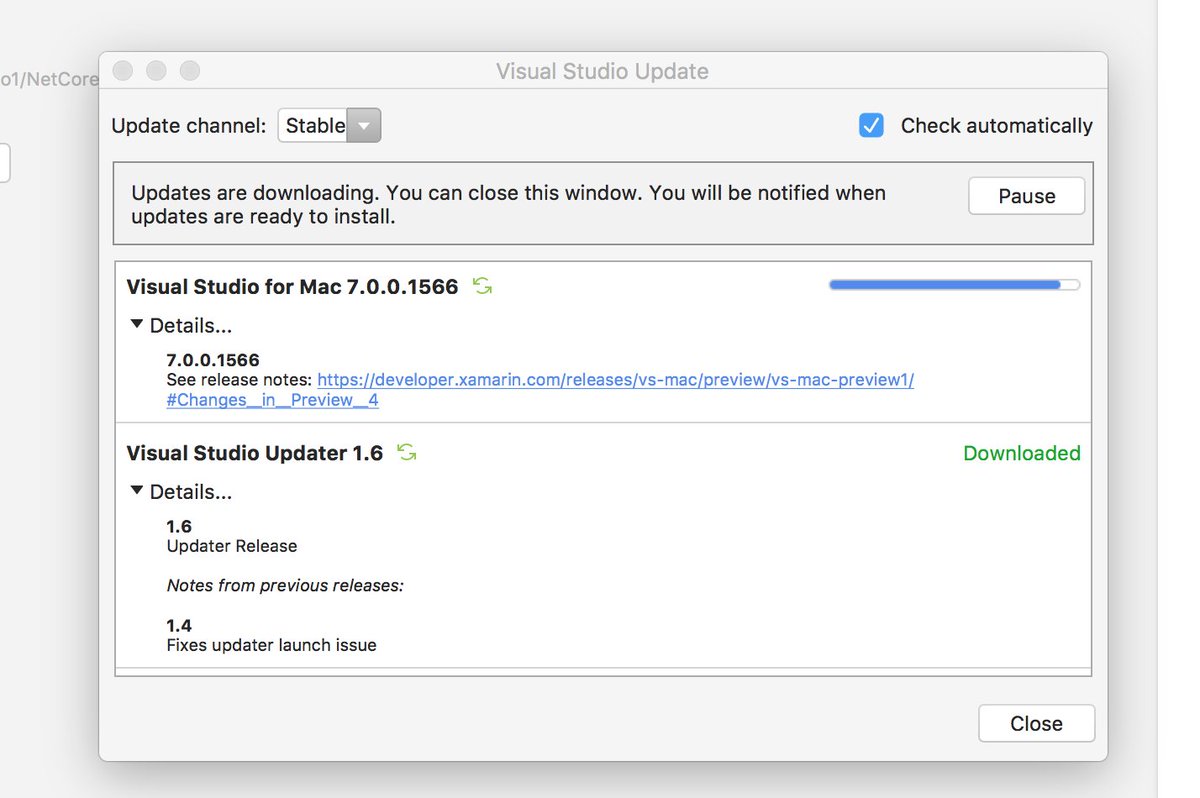Click the bold 7.0.0.1566 version under Details
This screenshot has width=1200, height=798.
[213, 360]
